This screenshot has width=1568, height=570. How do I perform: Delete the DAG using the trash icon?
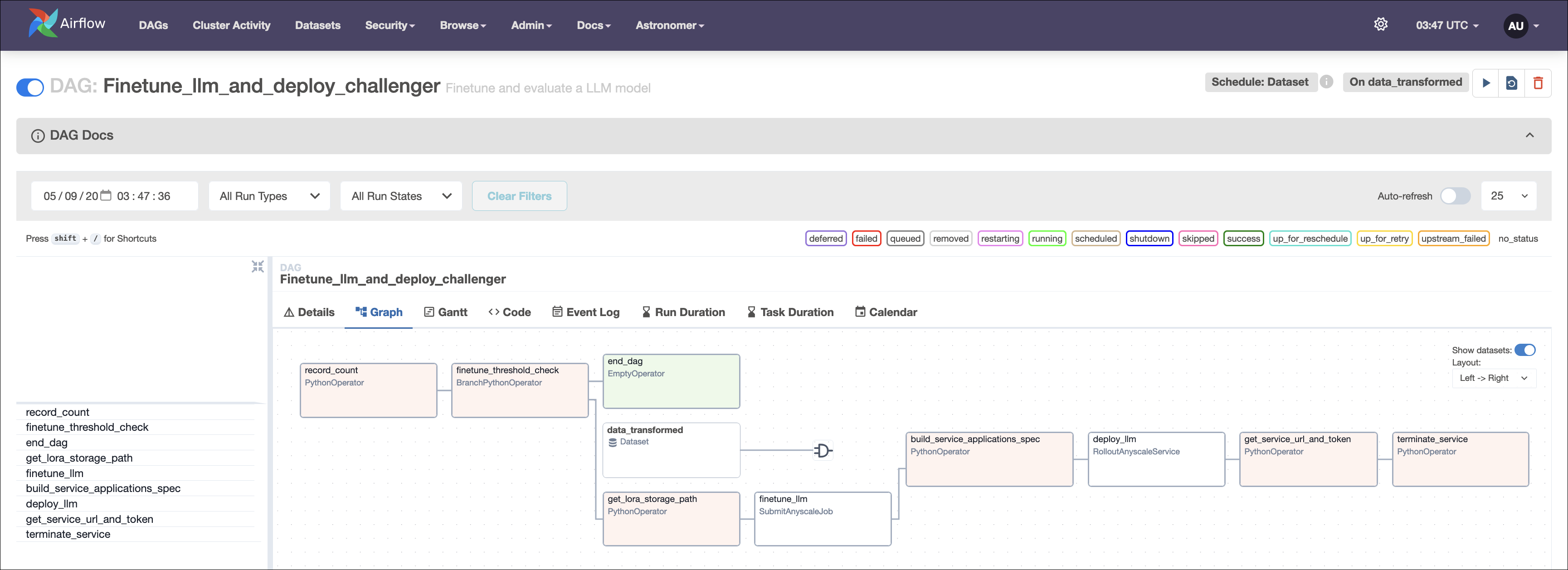[x=1539, y=83]
